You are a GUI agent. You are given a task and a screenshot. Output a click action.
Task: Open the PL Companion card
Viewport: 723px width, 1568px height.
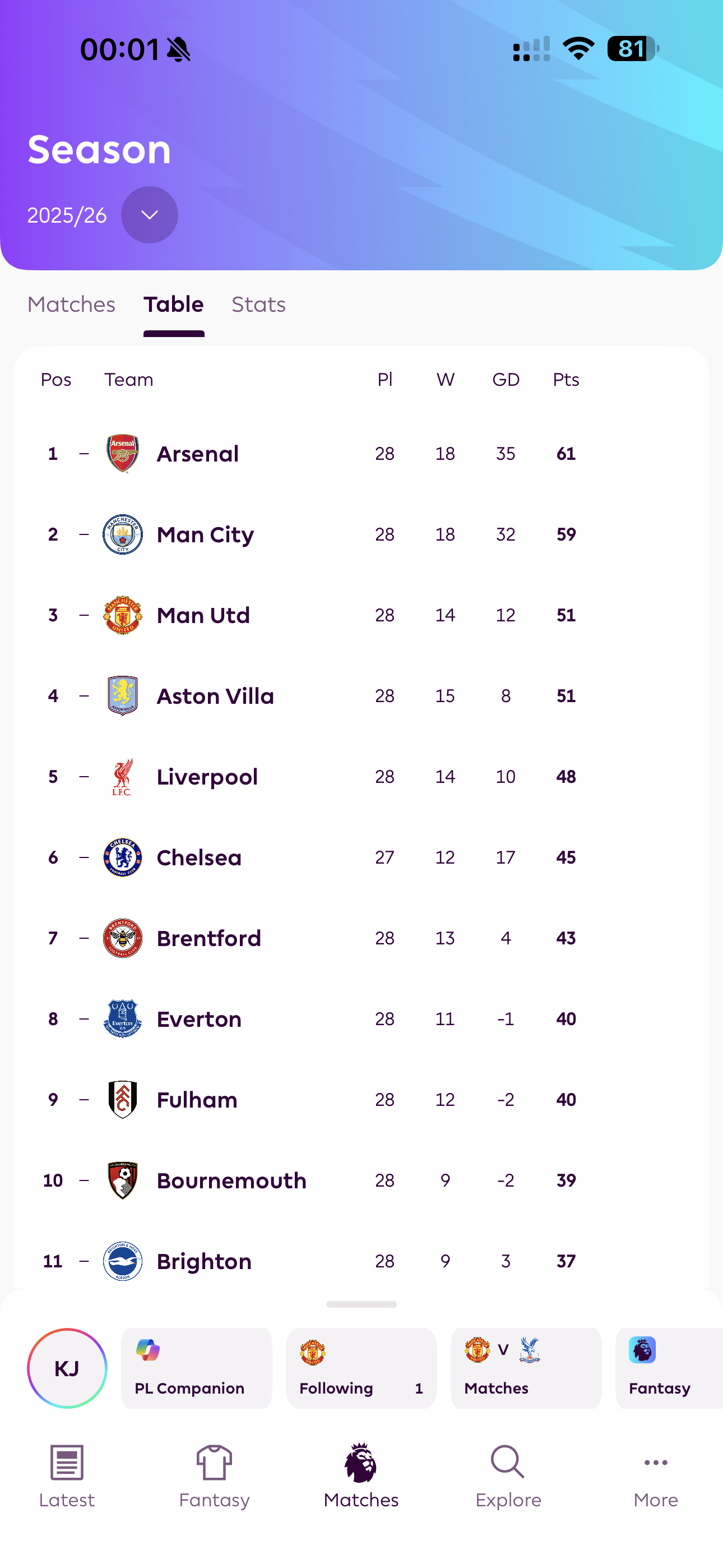point(196,1368)
